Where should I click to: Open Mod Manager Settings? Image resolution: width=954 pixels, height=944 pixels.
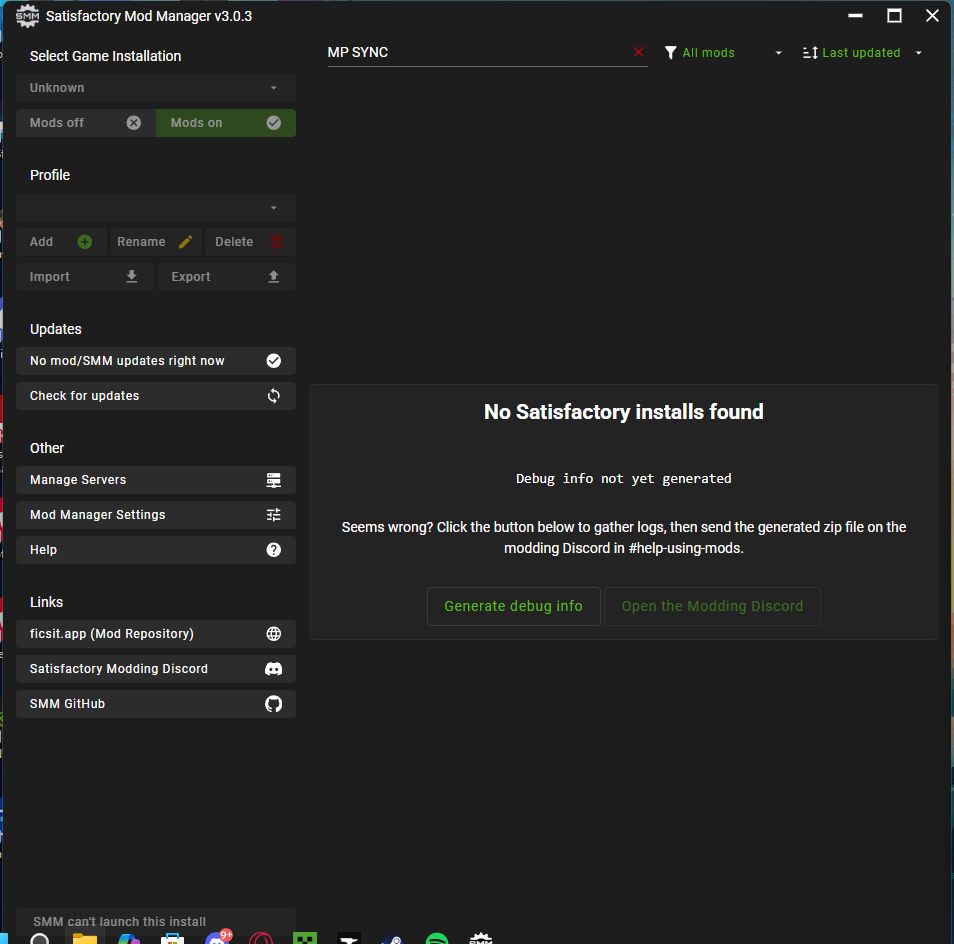tap(156, 515)
